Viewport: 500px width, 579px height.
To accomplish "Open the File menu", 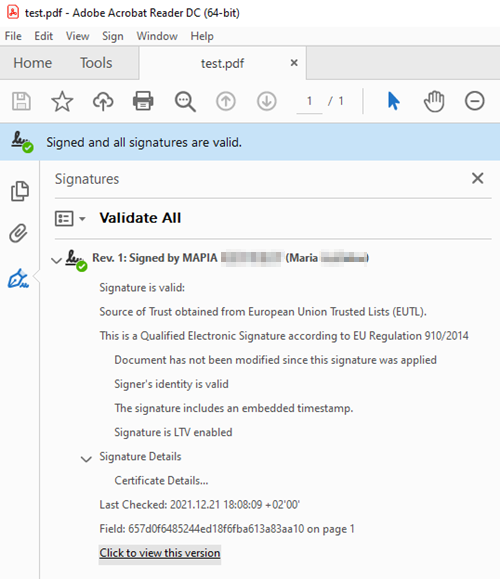I will [13, 36].
